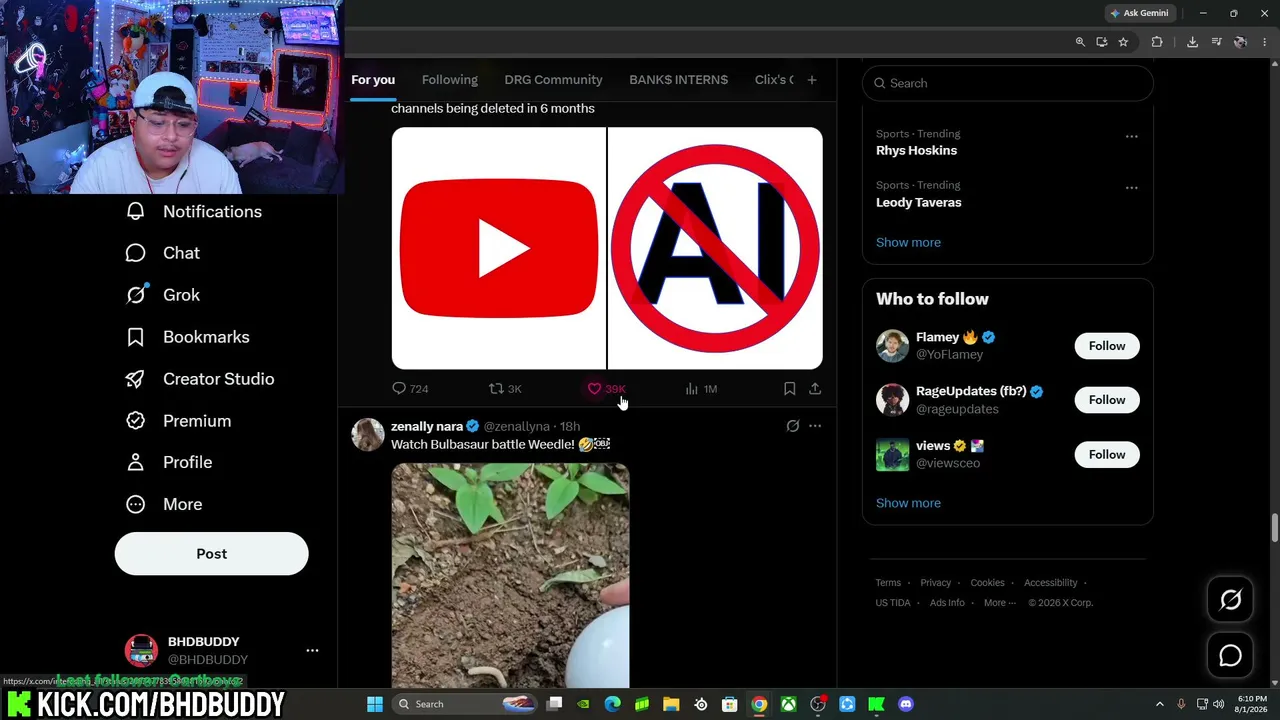Open the Chrome three-dot menu
1280x720 pixels.
coord(1264,42)
